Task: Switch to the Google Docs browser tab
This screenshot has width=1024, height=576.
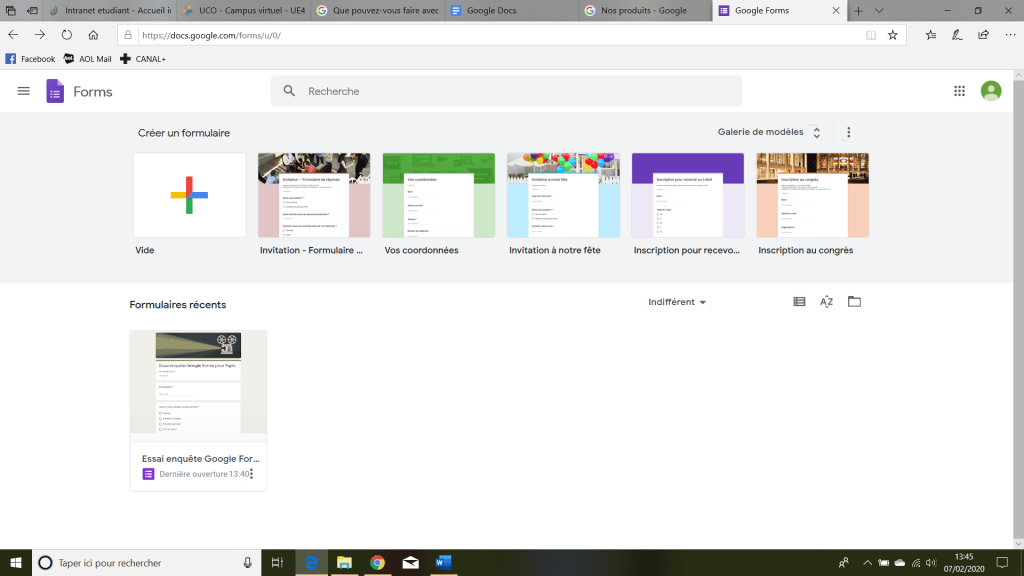Action: [x=510, y=10]
